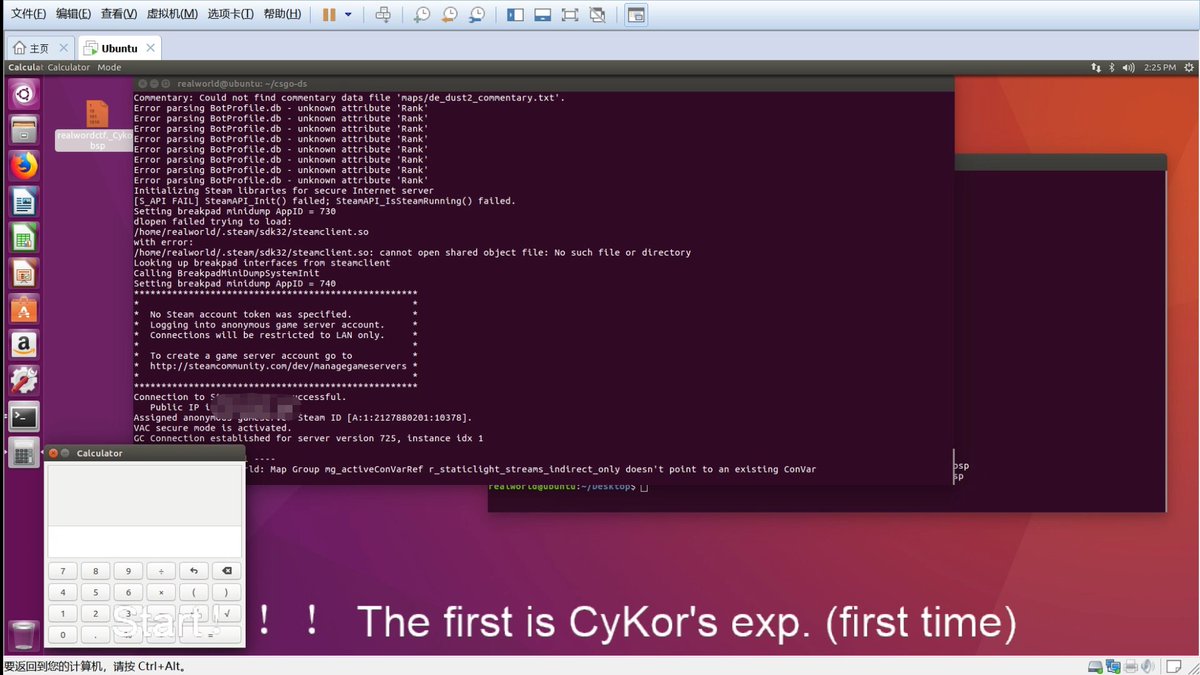Open the Bluetooth indicator in the top panel
Viewport: 1200px width, 675px height.
coord(1112,67)
